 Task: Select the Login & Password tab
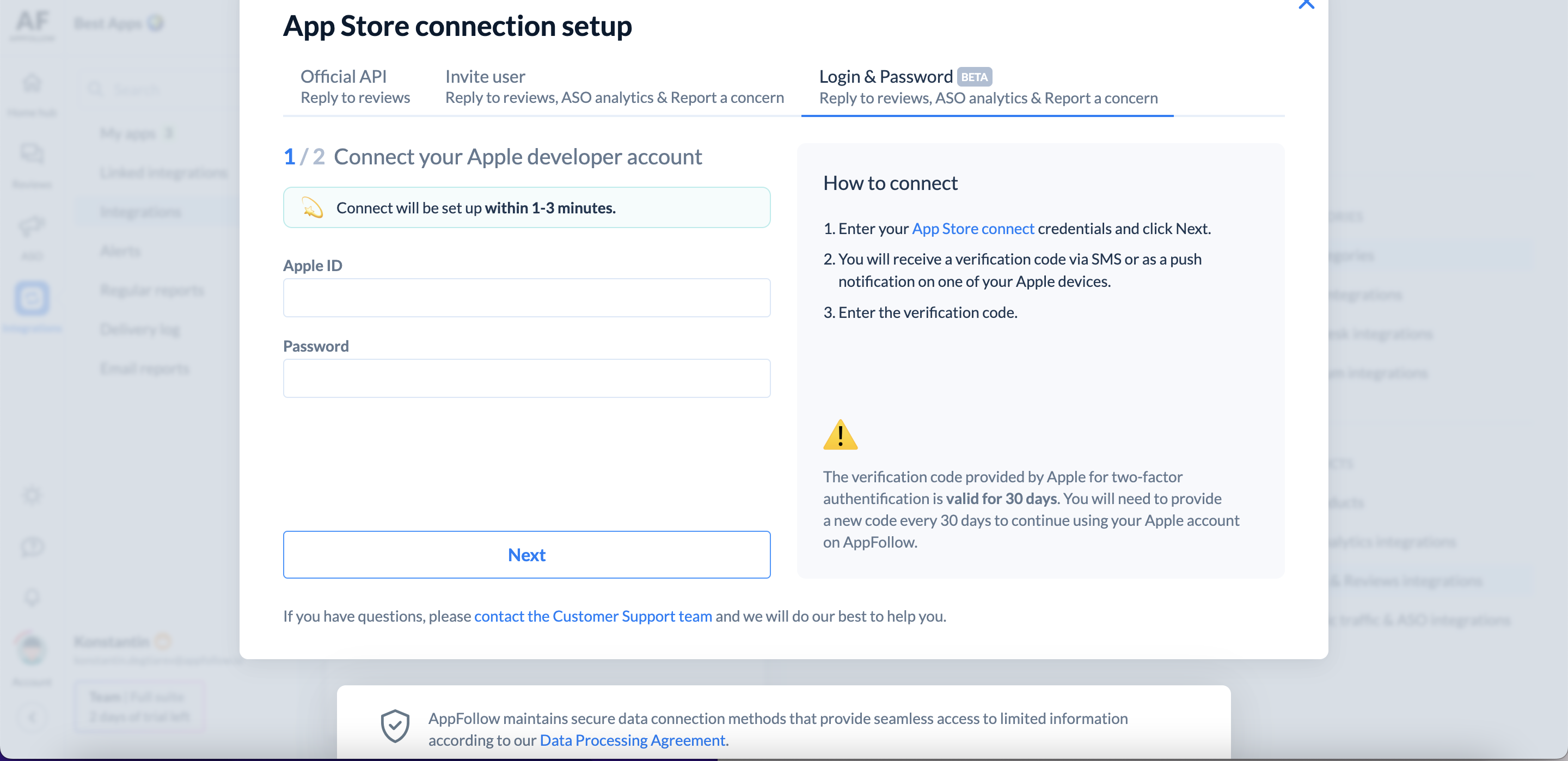pyautogui.click(x=987, y=87)
